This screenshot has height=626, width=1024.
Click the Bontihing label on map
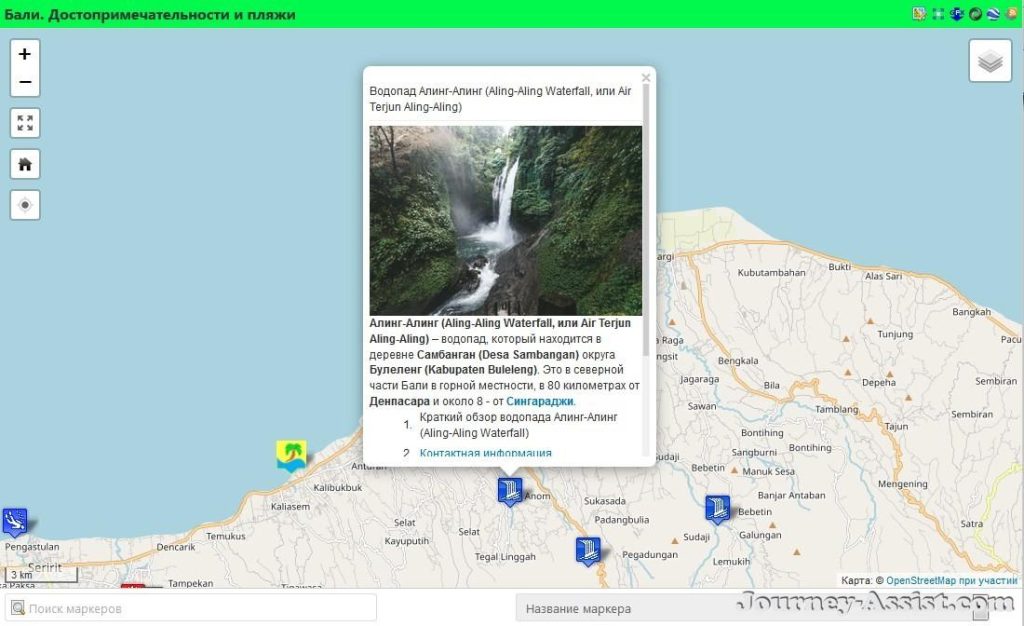pyautogui.click(x=762, y=433)
